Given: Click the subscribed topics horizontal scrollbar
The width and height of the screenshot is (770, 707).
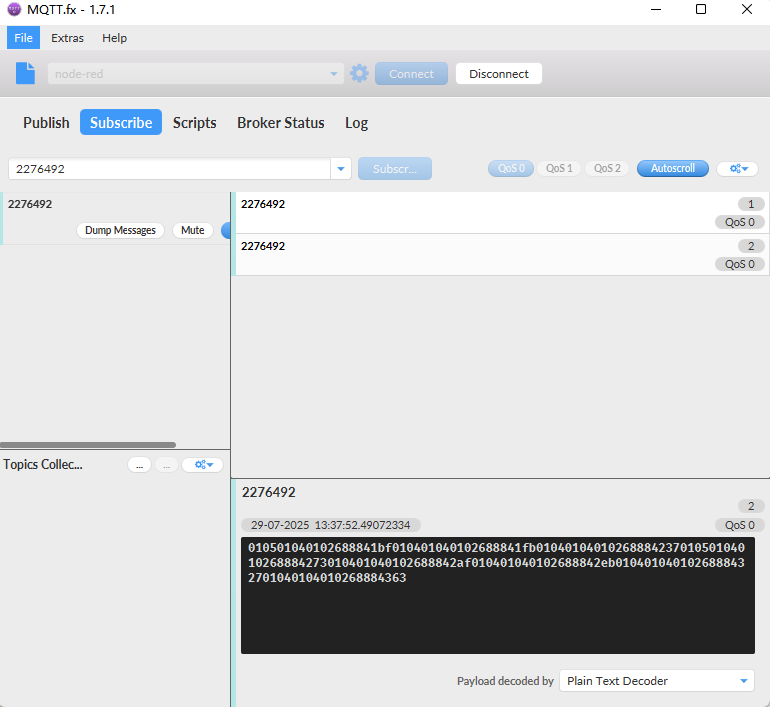Looking at the screenshot, I should [x=88, y=445].
